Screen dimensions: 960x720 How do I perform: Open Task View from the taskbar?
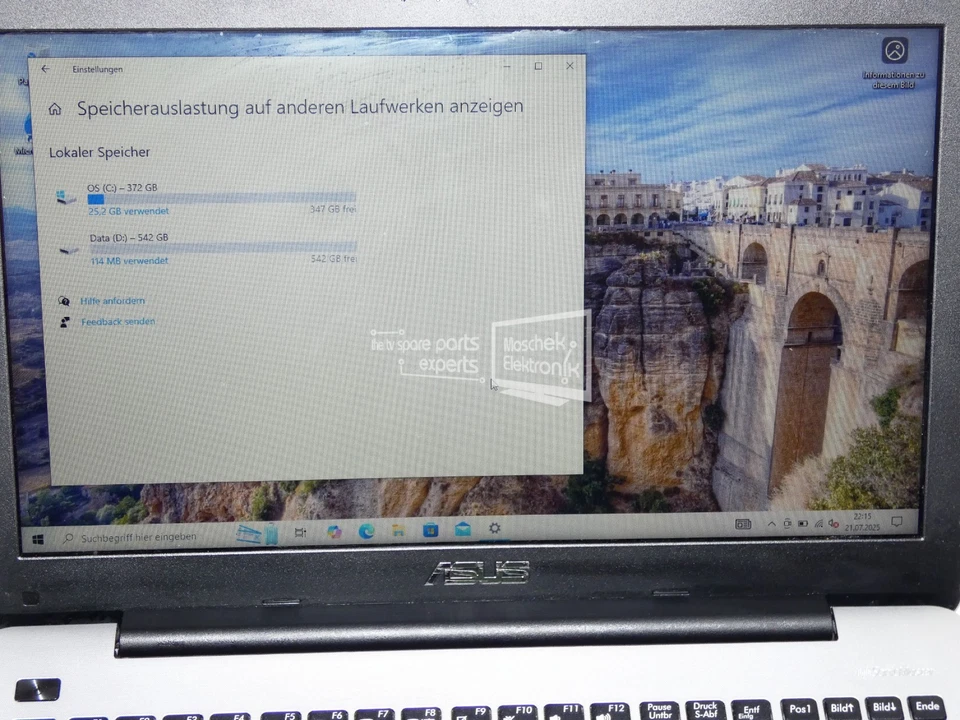300,532
